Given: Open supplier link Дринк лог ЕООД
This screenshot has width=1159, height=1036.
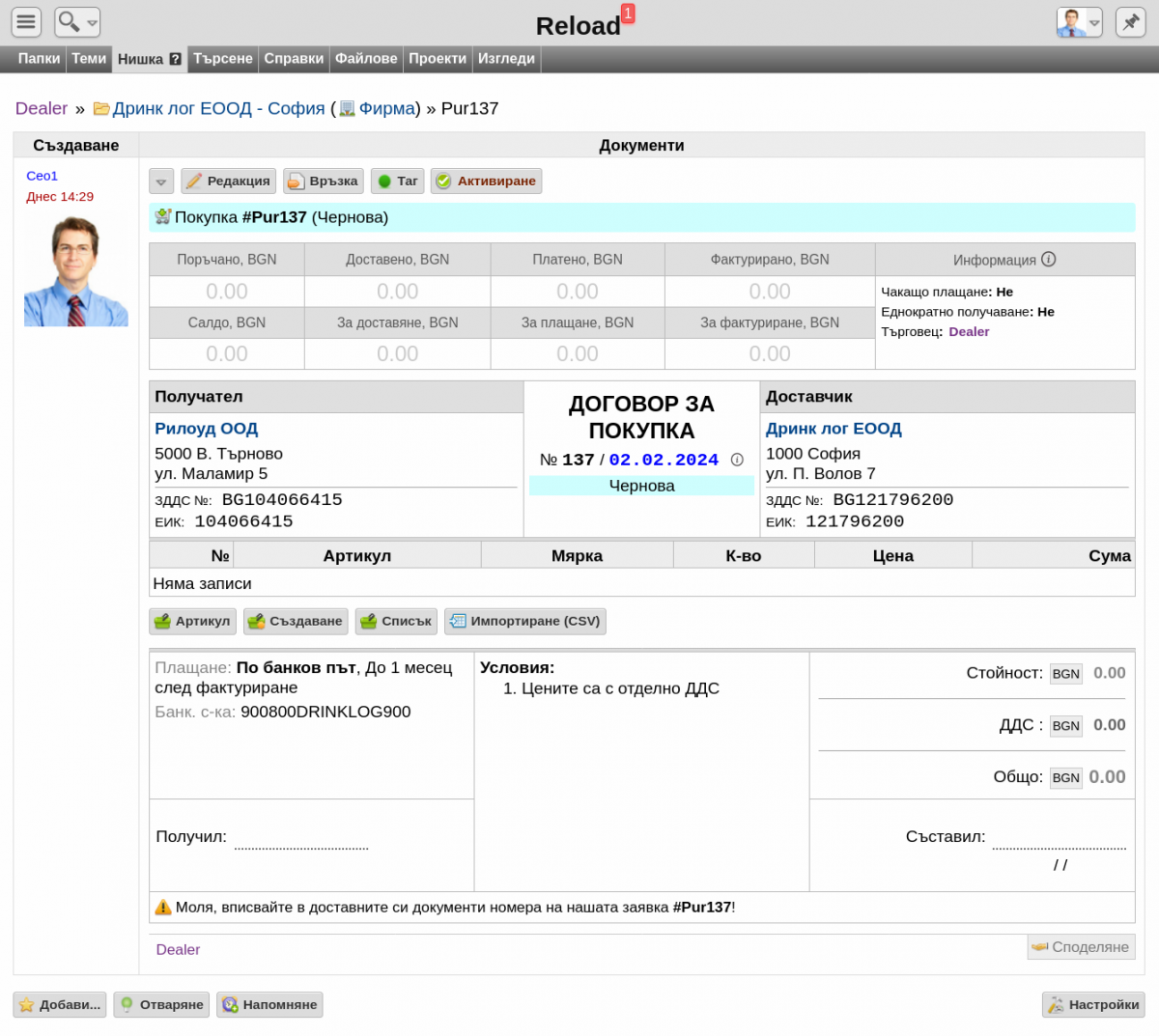Looking at the screenshot, I should click(834, 429).
